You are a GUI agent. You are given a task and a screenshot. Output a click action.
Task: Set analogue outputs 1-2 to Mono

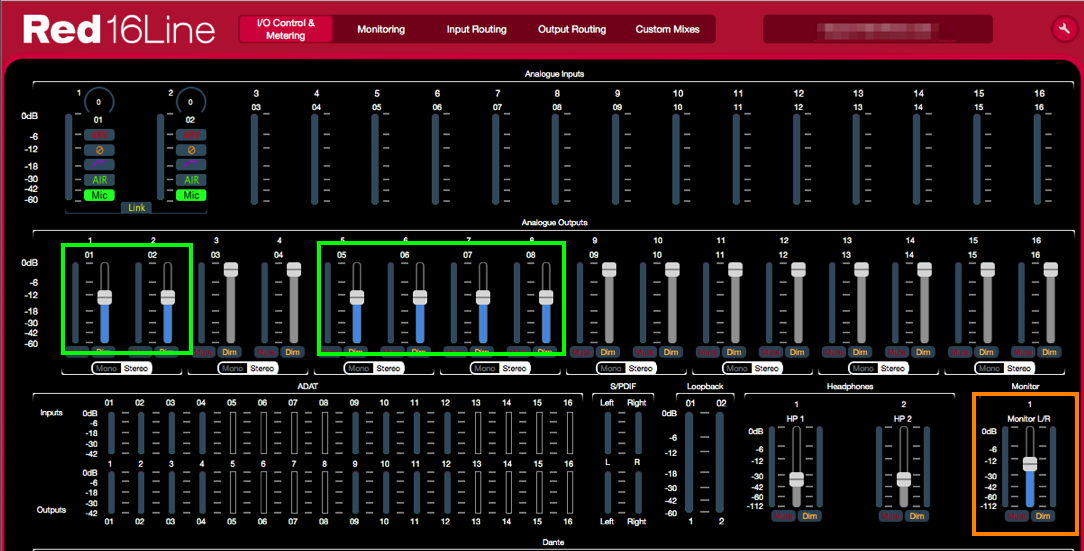(x=106, y=368)
